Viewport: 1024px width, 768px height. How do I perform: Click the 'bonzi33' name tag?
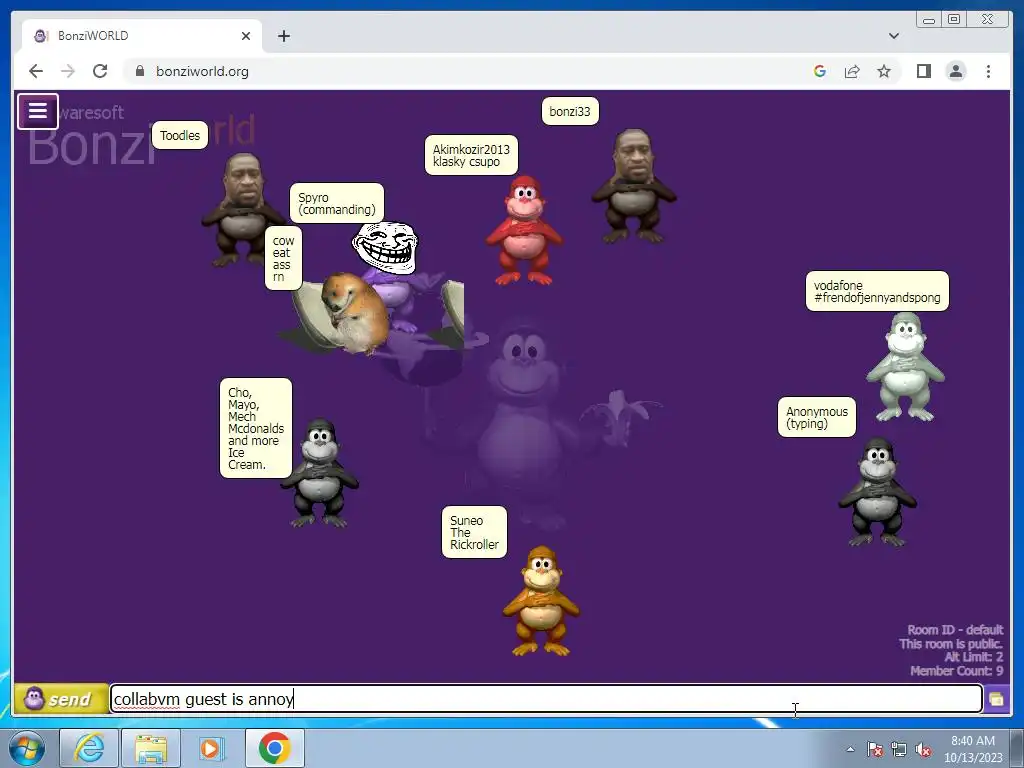(x=570, y=112)
